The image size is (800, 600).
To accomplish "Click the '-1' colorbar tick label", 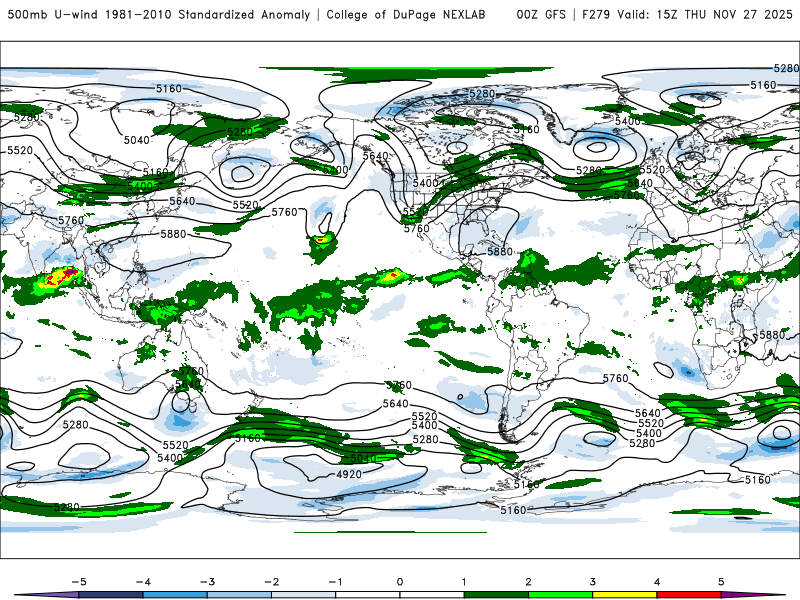I will (335, 582).
